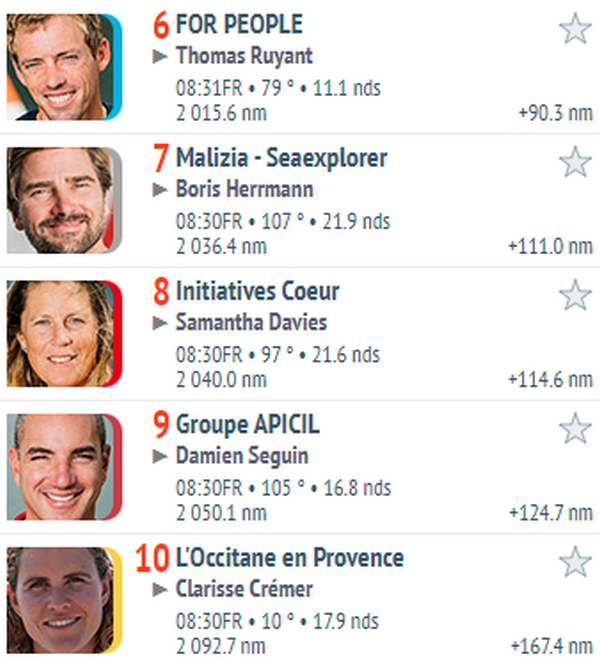Star the Groupe APICIL boat
The height and width of the screenshot is (664, 600).
575,428
